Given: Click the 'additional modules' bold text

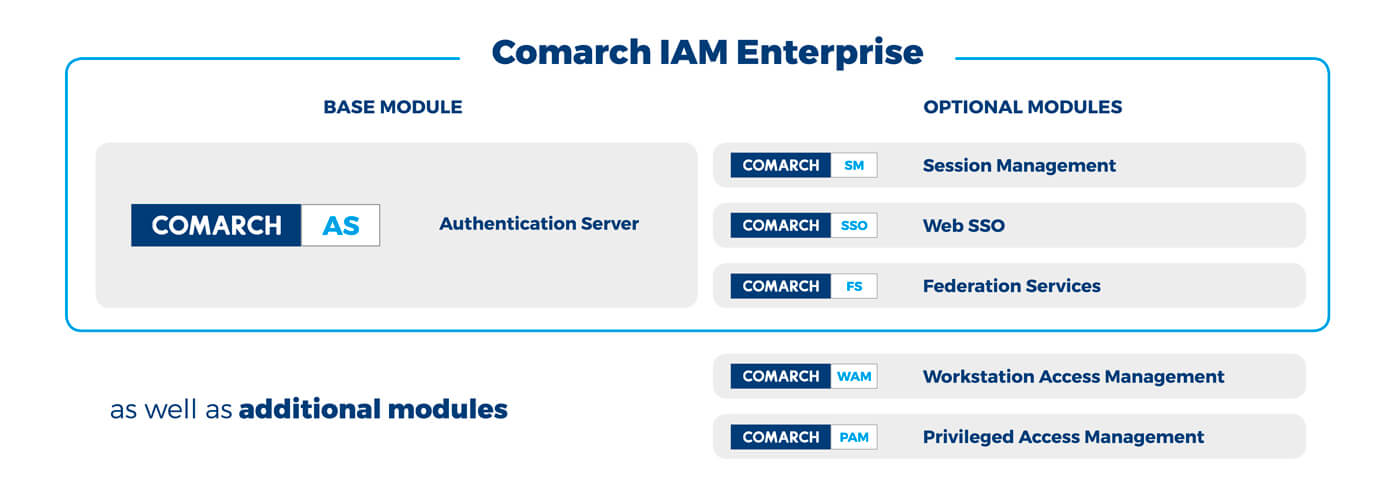Looking at the screenshot, I should pos(373,409).
